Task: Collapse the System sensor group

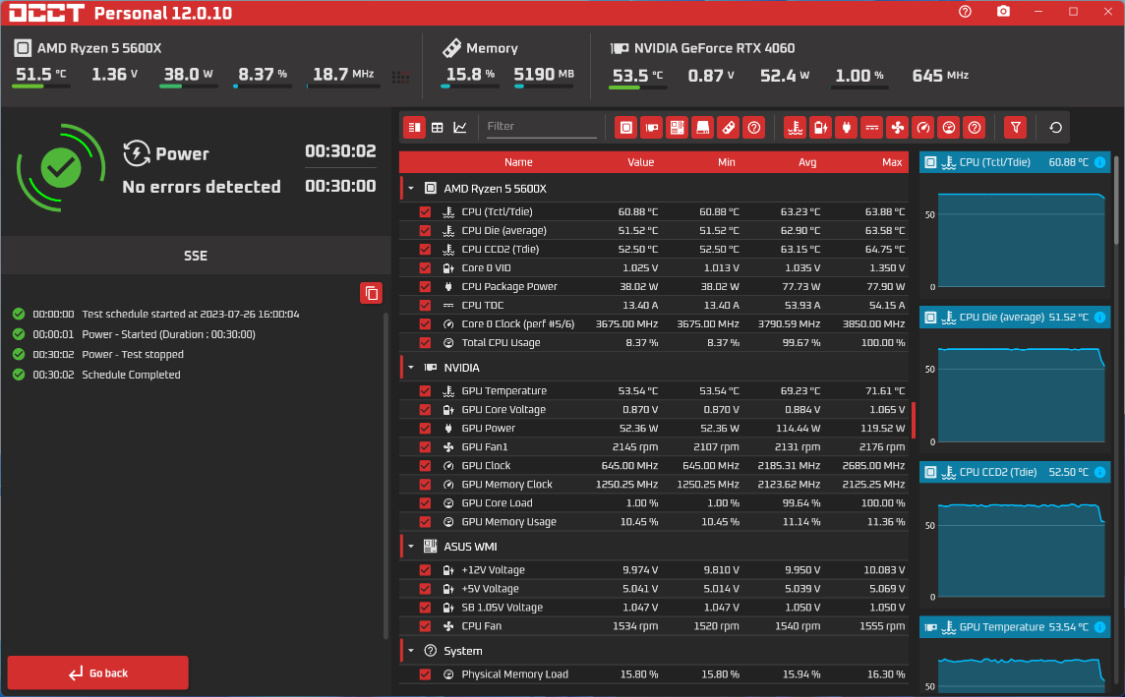Action: pyautogui.click(x=411, y=651)
